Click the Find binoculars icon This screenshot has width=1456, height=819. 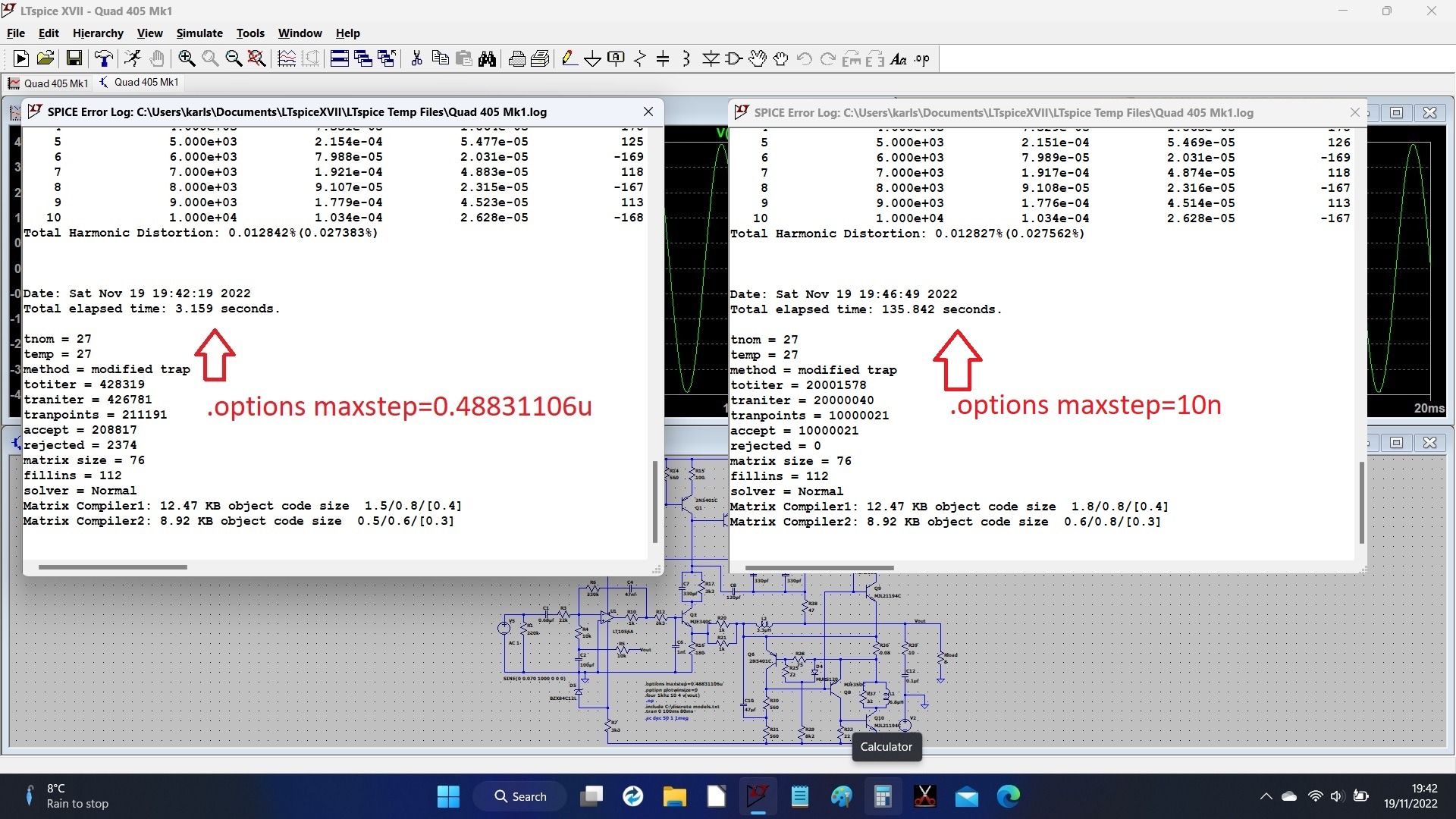point(488,58)
